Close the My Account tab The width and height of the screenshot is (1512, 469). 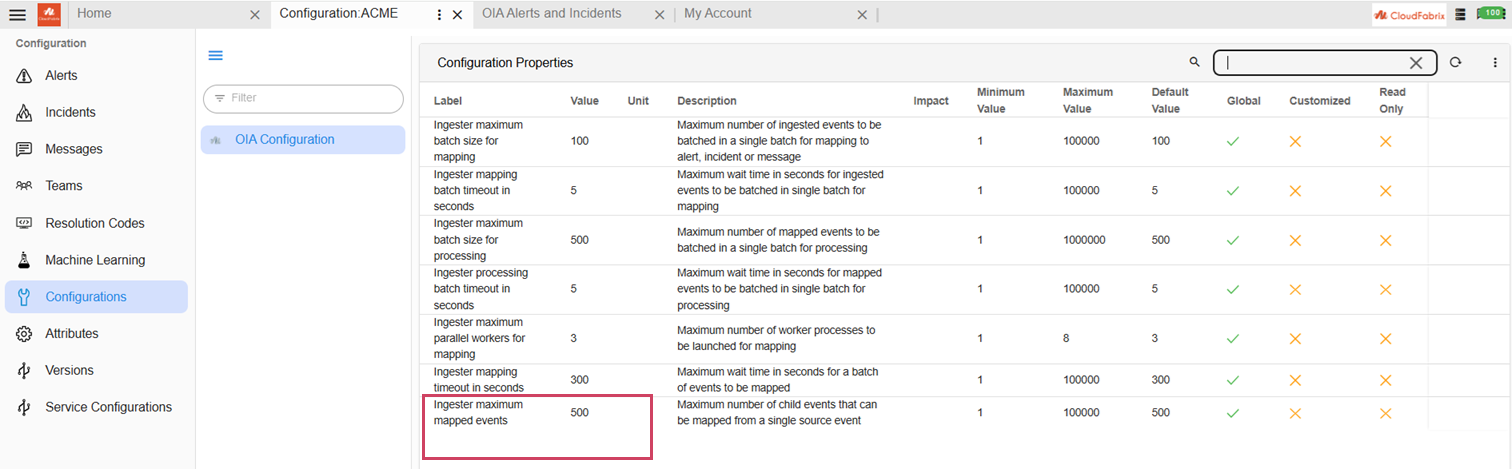click(863, 15)
